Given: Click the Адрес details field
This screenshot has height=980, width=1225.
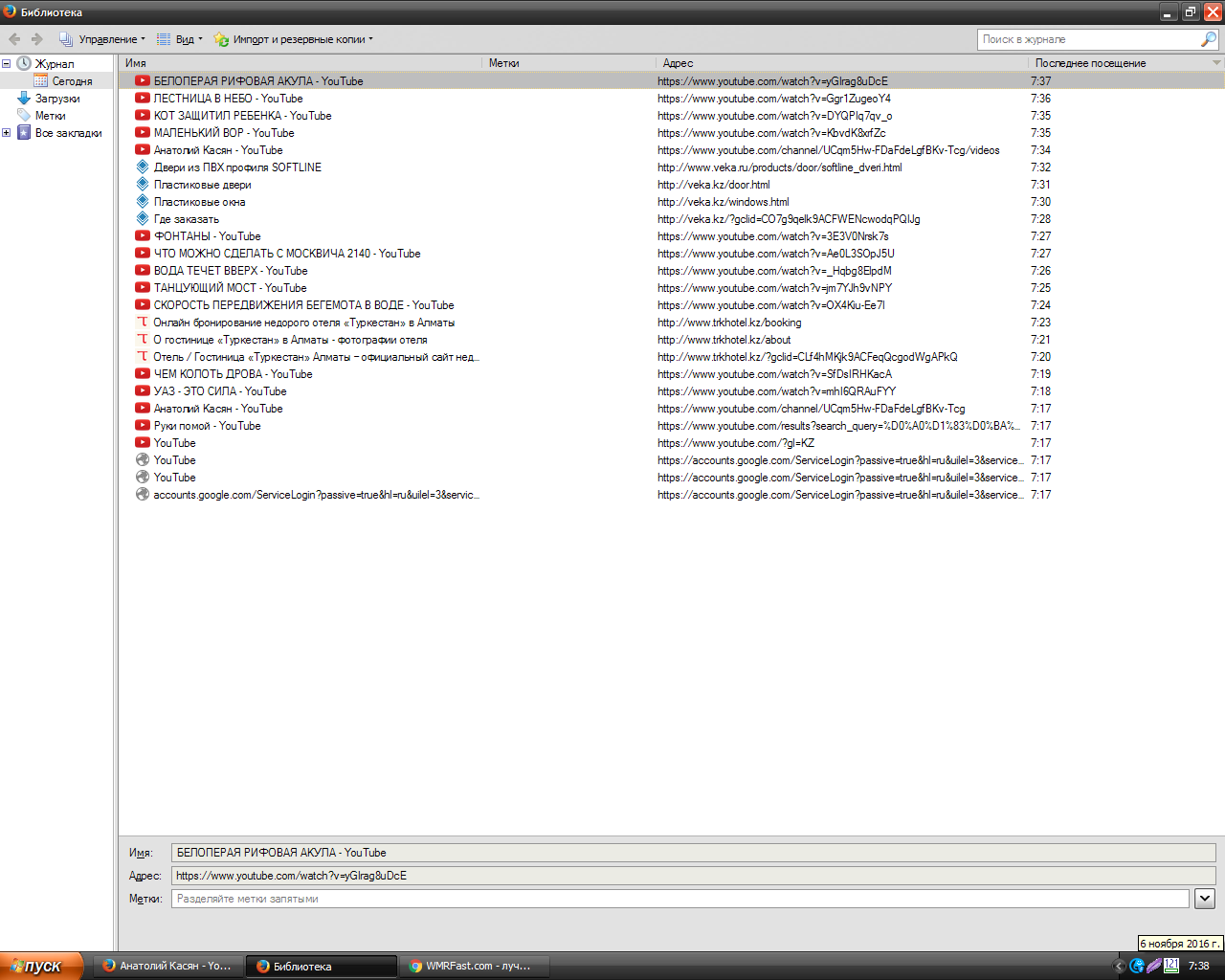Looking at the screenshot, I should [694, 876].
